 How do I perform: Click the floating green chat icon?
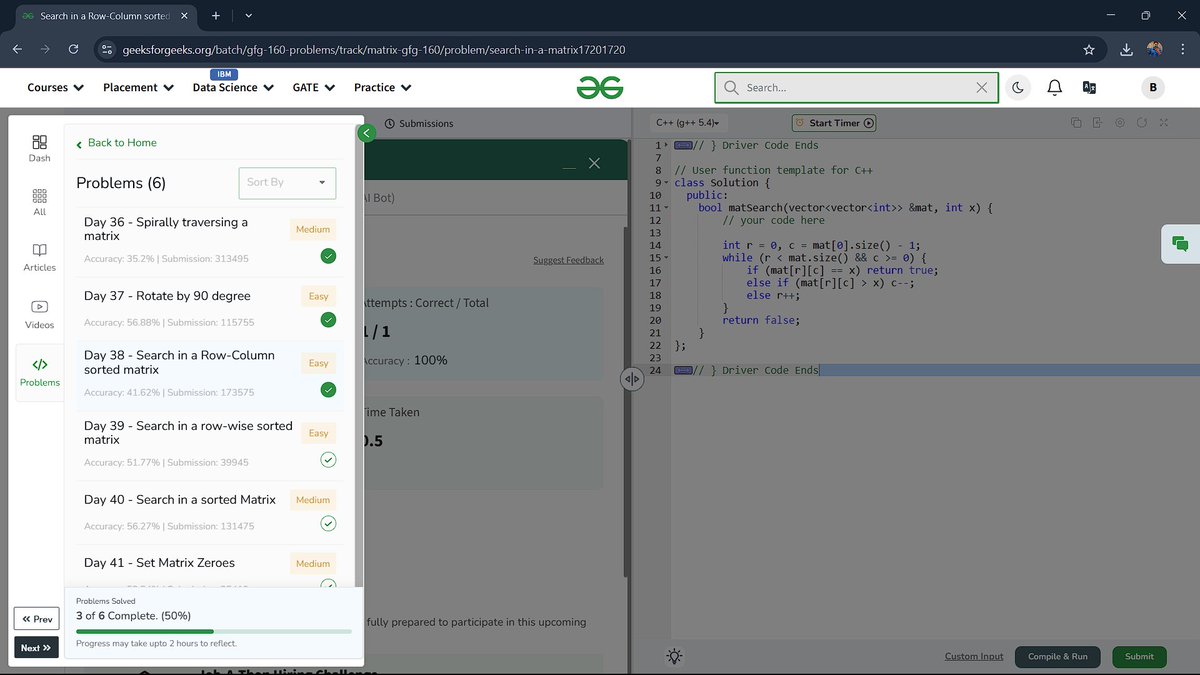tap(1180, 244)
